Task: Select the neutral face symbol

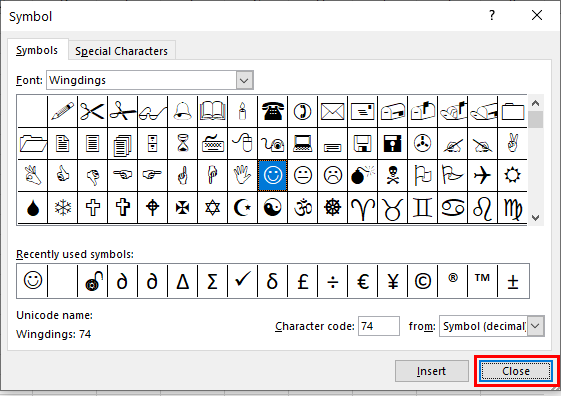Action: (303, 176)
